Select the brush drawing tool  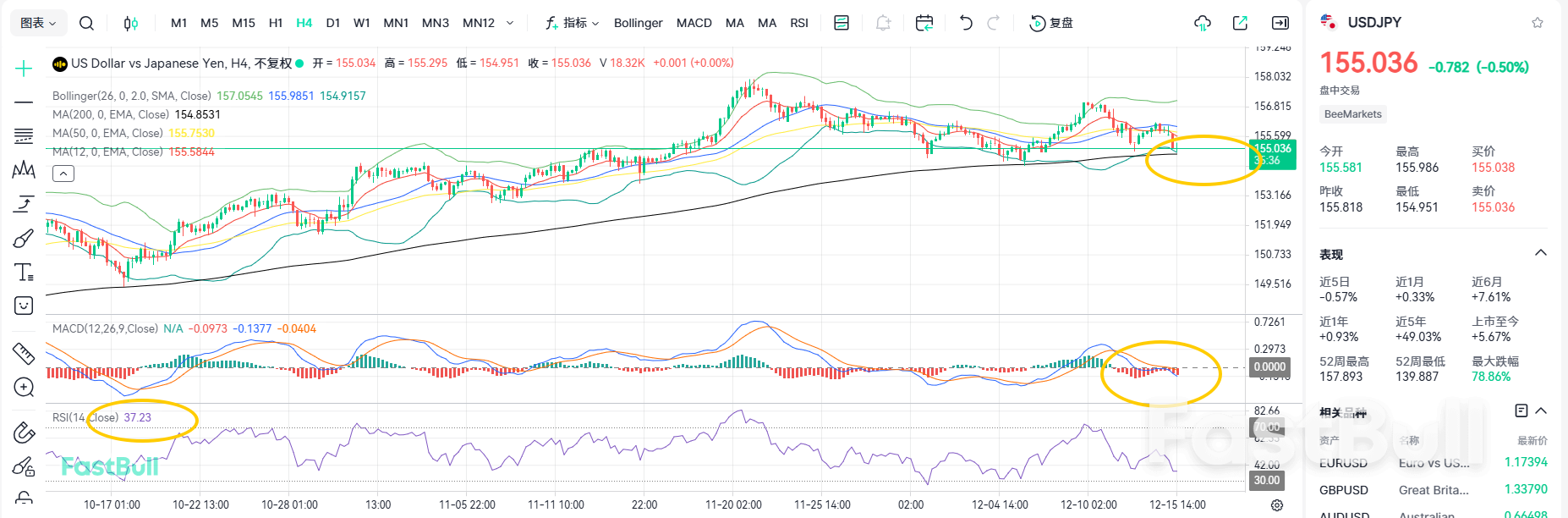[x=24, y=239]
